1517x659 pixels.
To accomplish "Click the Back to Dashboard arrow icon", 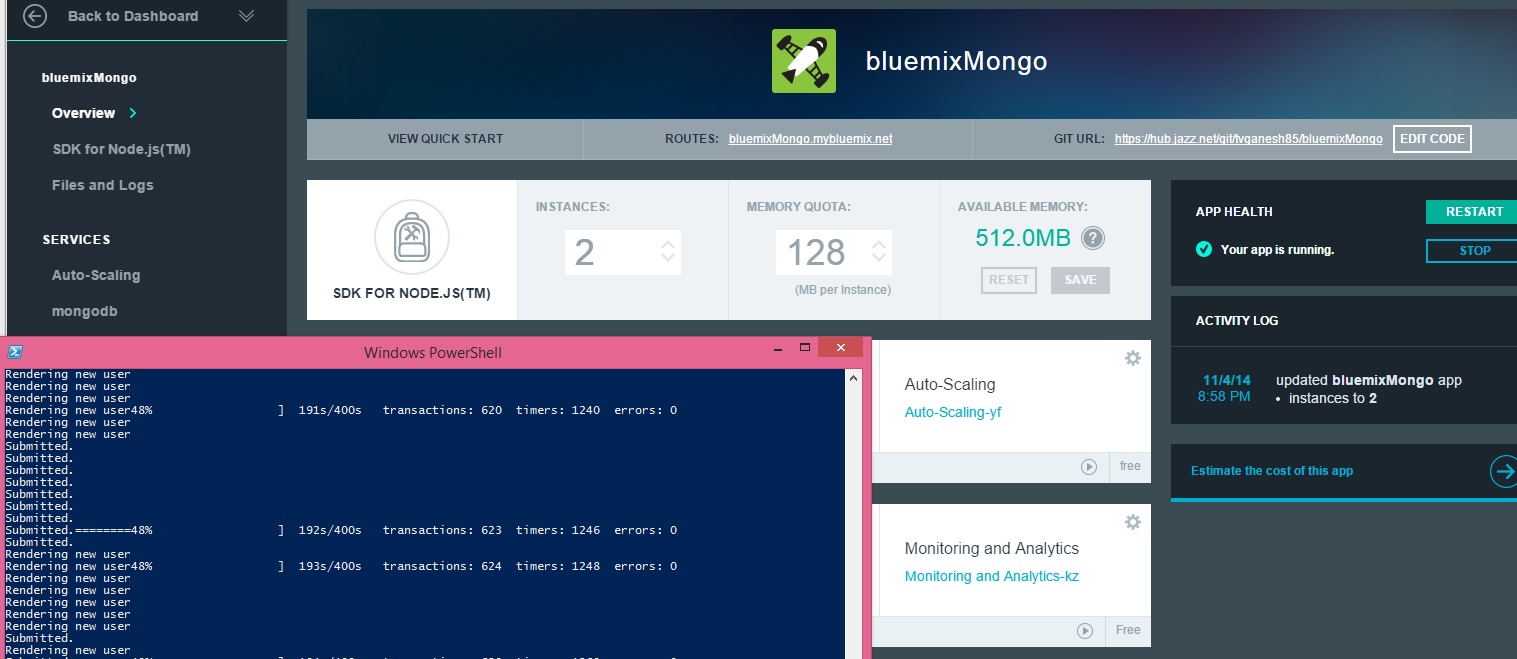I will click(35, 16).
